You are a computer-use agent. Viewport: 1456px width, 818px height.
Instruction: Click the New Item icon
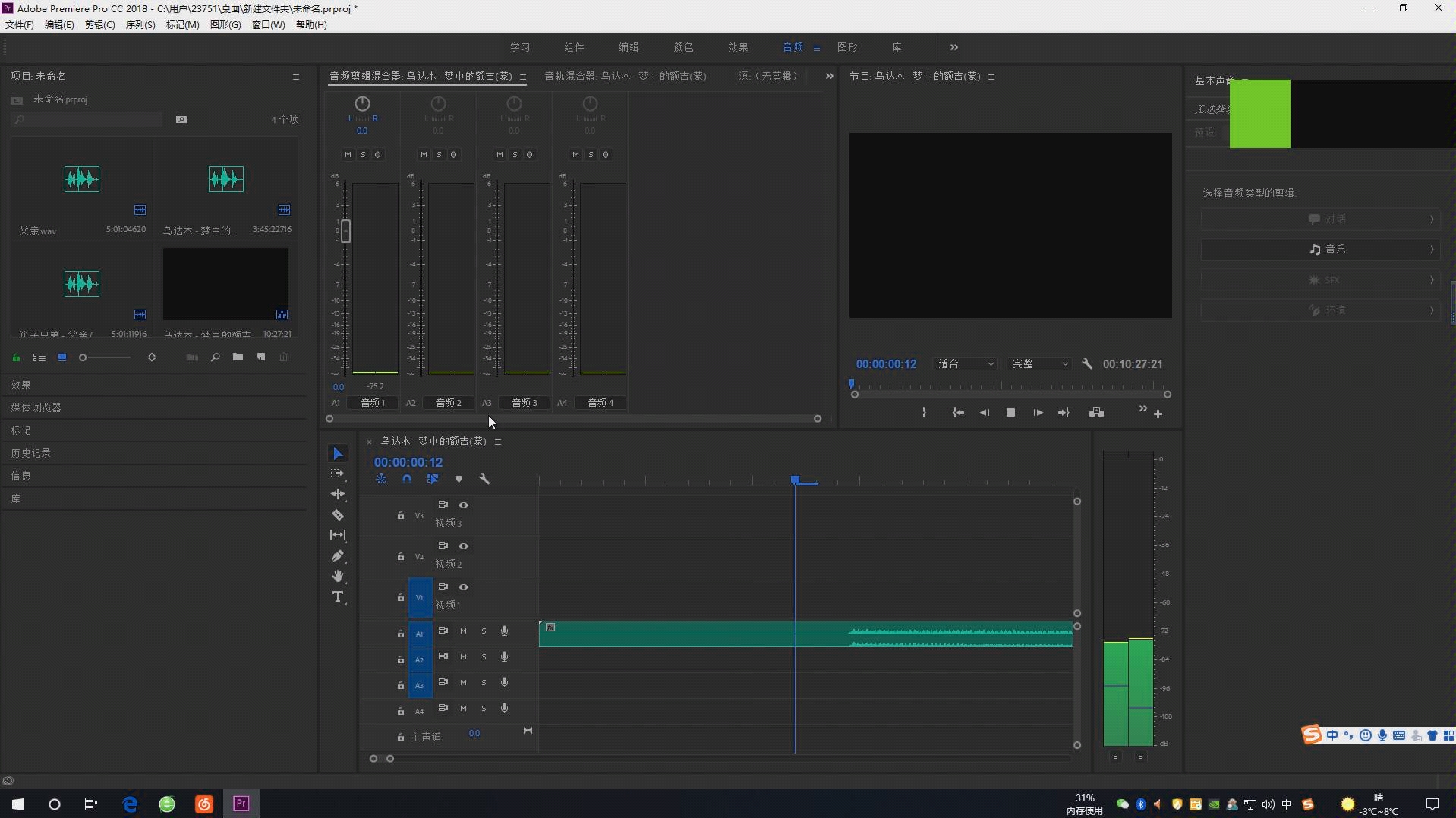261,357
